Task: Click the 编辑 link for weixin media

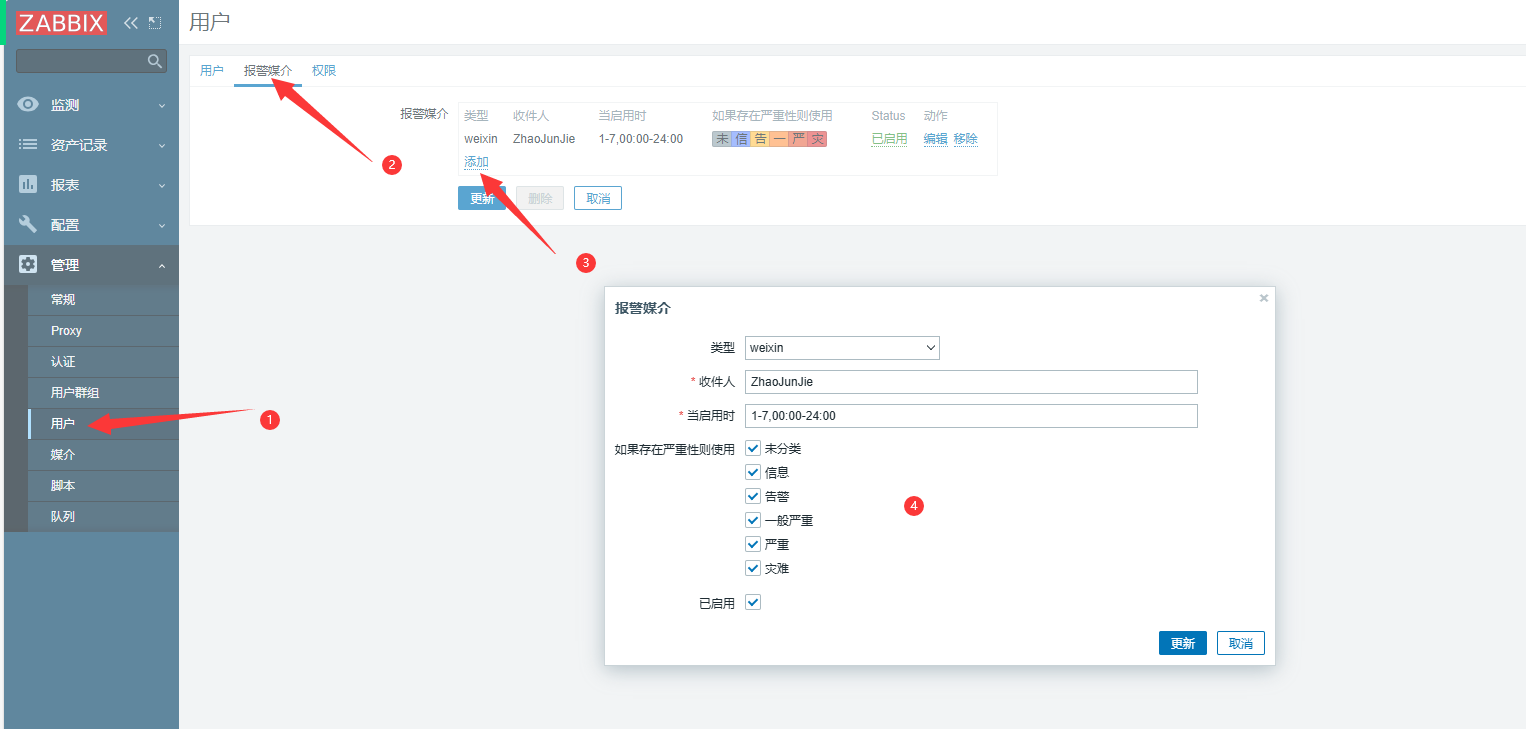Action: [935, 139]
